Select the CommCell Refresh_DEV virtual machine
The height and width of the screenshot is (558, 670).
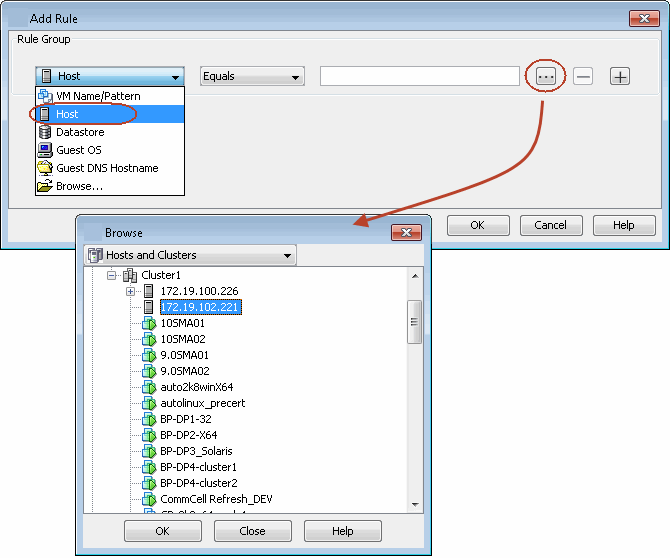[216, 499]
